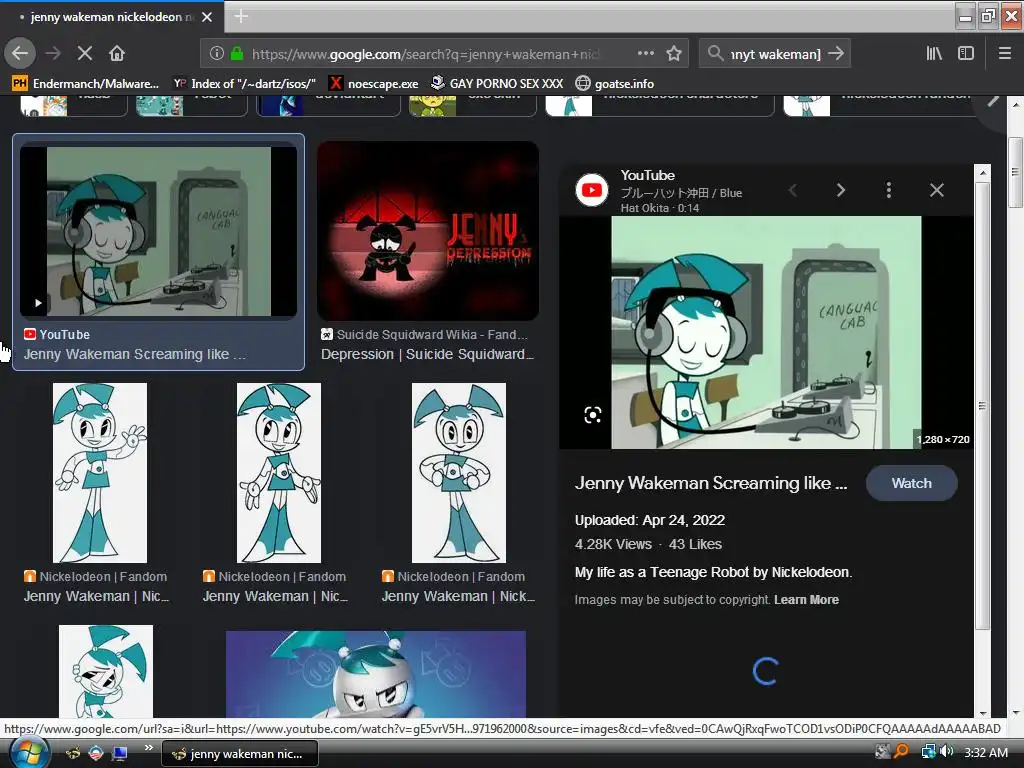The width and height of the screenshot is (1024, 768).
Task: Toggle the sidebar view icon
Action: tap(966, 54)
